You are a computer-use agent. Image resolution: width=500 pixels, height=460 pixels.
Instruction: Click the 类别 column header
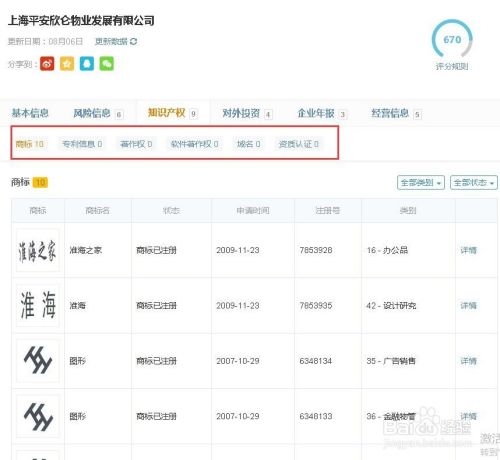pos(408,210)
